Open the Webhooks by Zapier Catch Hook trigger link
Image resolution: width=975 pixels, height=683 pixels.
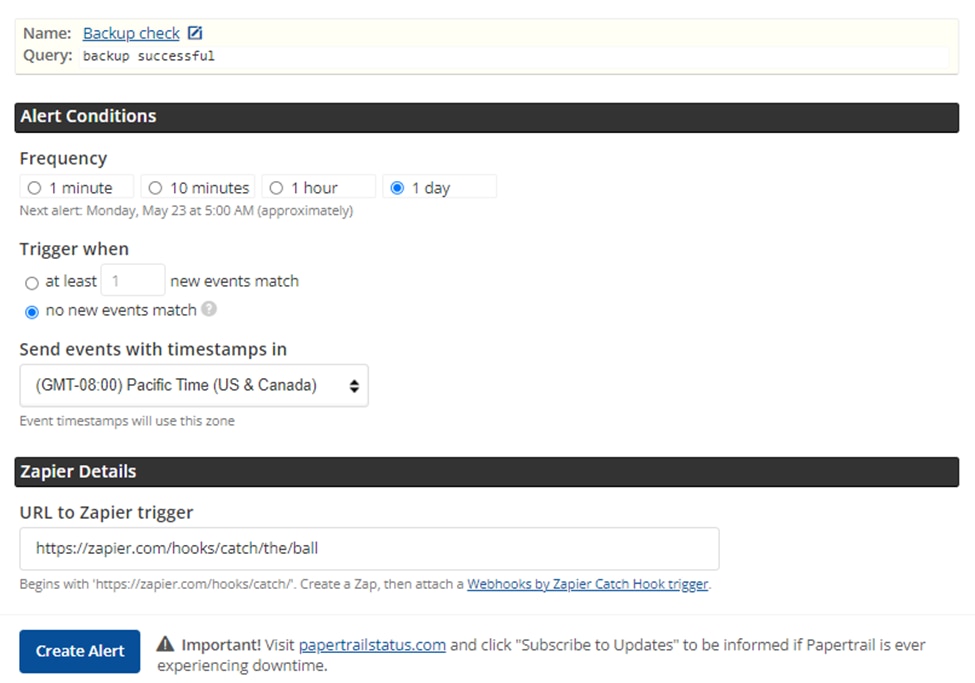588,584
